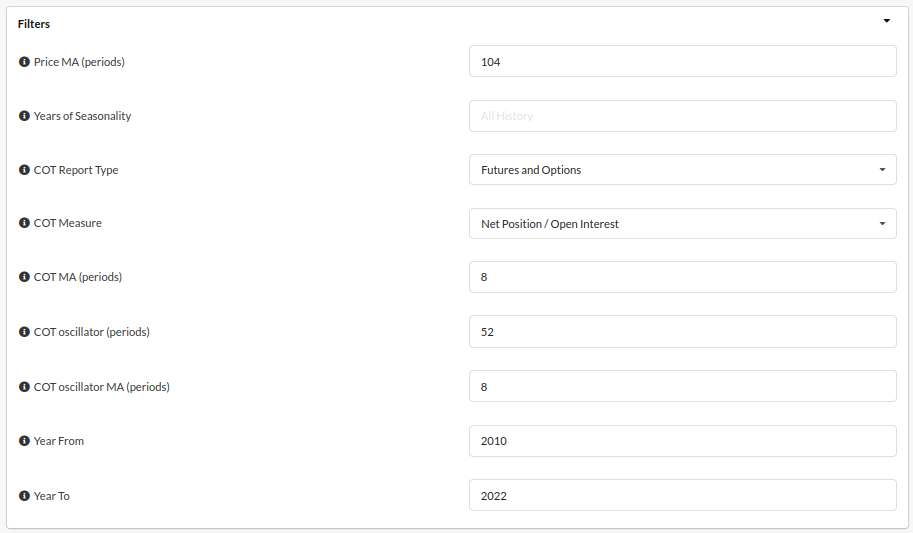Click info icon next to Year To
Image resolution: width=913 pixels, height=533 pixels.
point(24,496)
